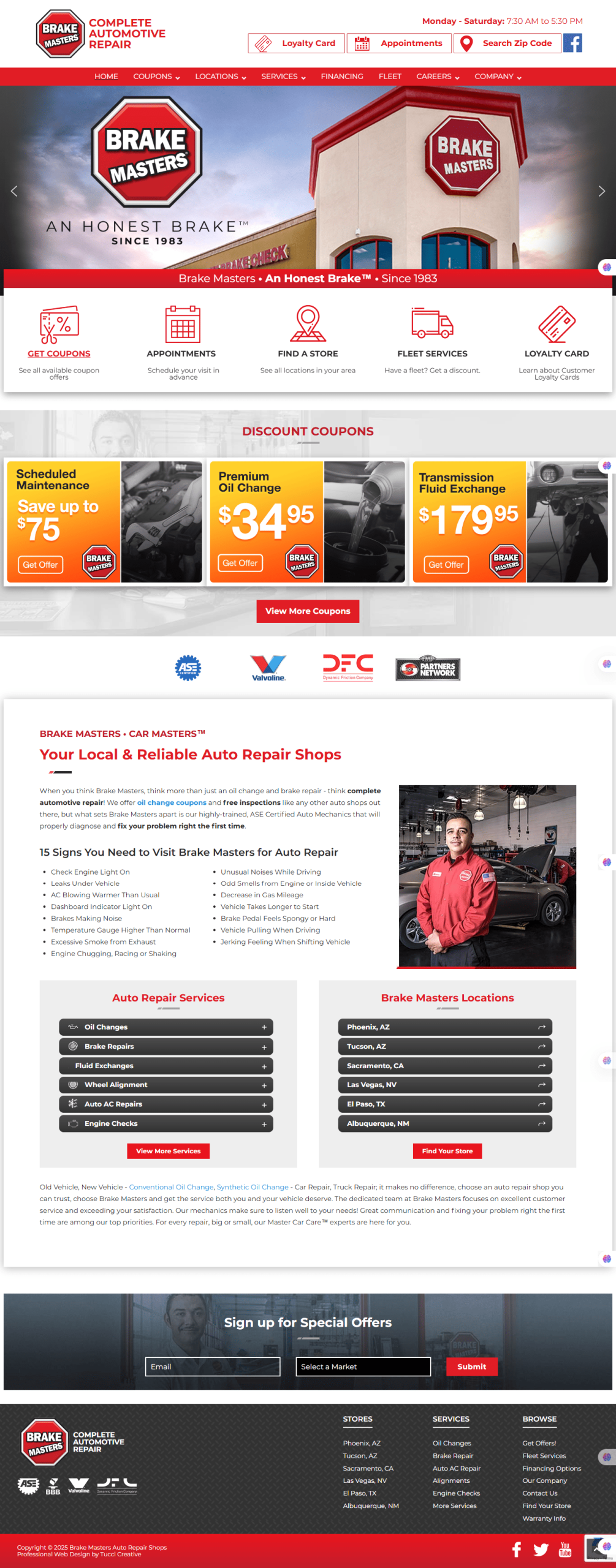Get Offer on Transmission Fluid Exchange coupon

point(446,565)
